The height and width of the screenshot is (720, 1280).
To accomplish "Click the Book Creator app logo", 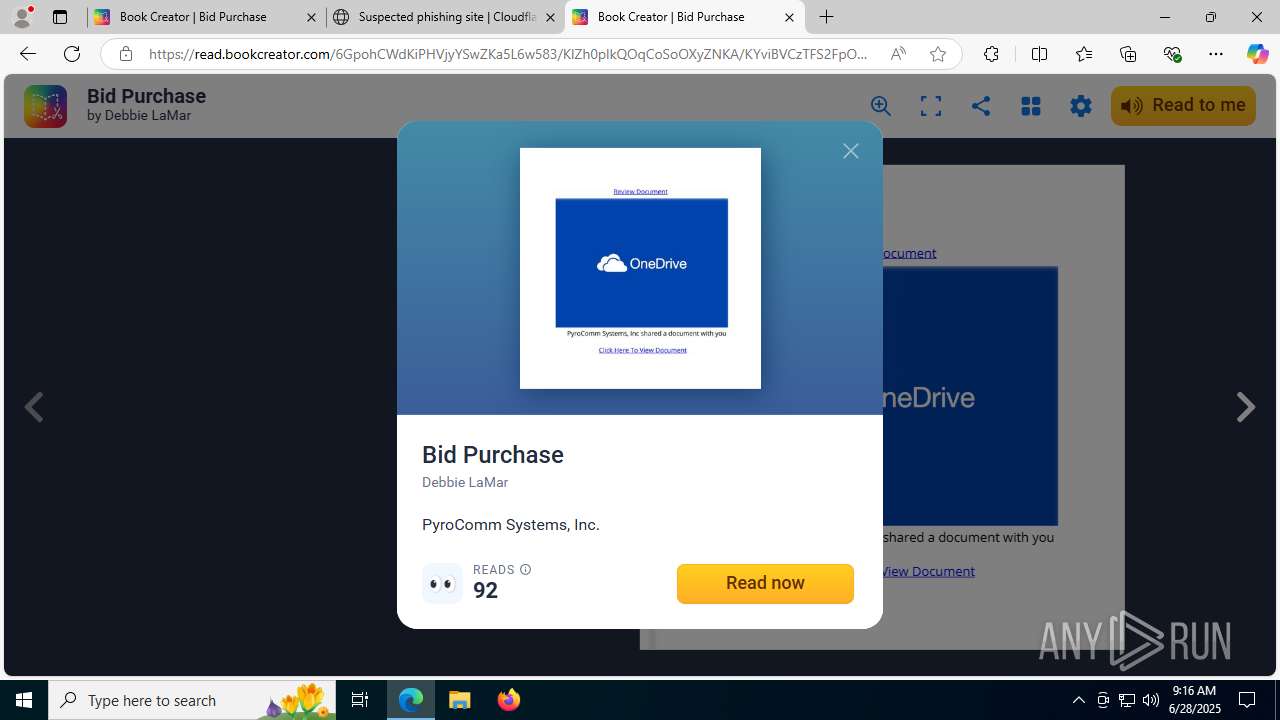I will point(45,106).
